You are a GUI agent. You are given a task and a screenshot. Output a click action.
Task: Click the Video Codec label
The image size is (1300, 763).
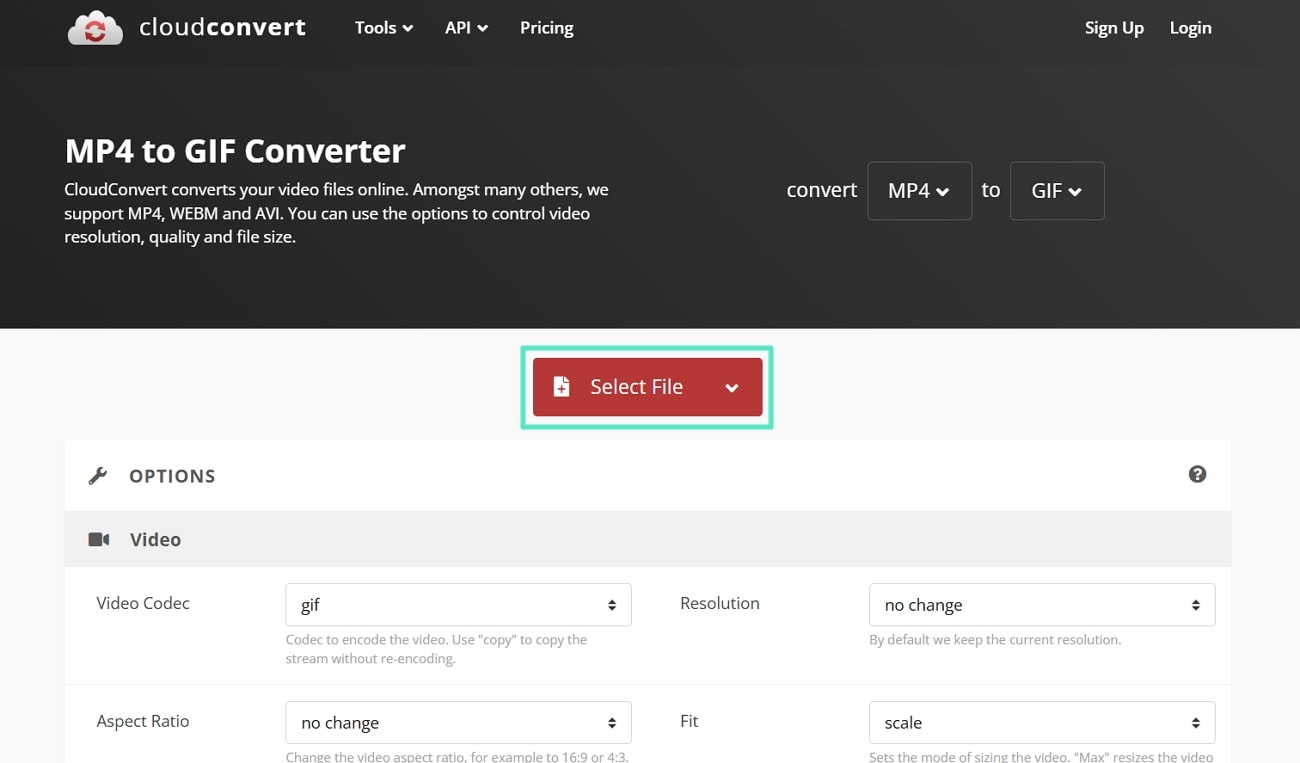143,603
